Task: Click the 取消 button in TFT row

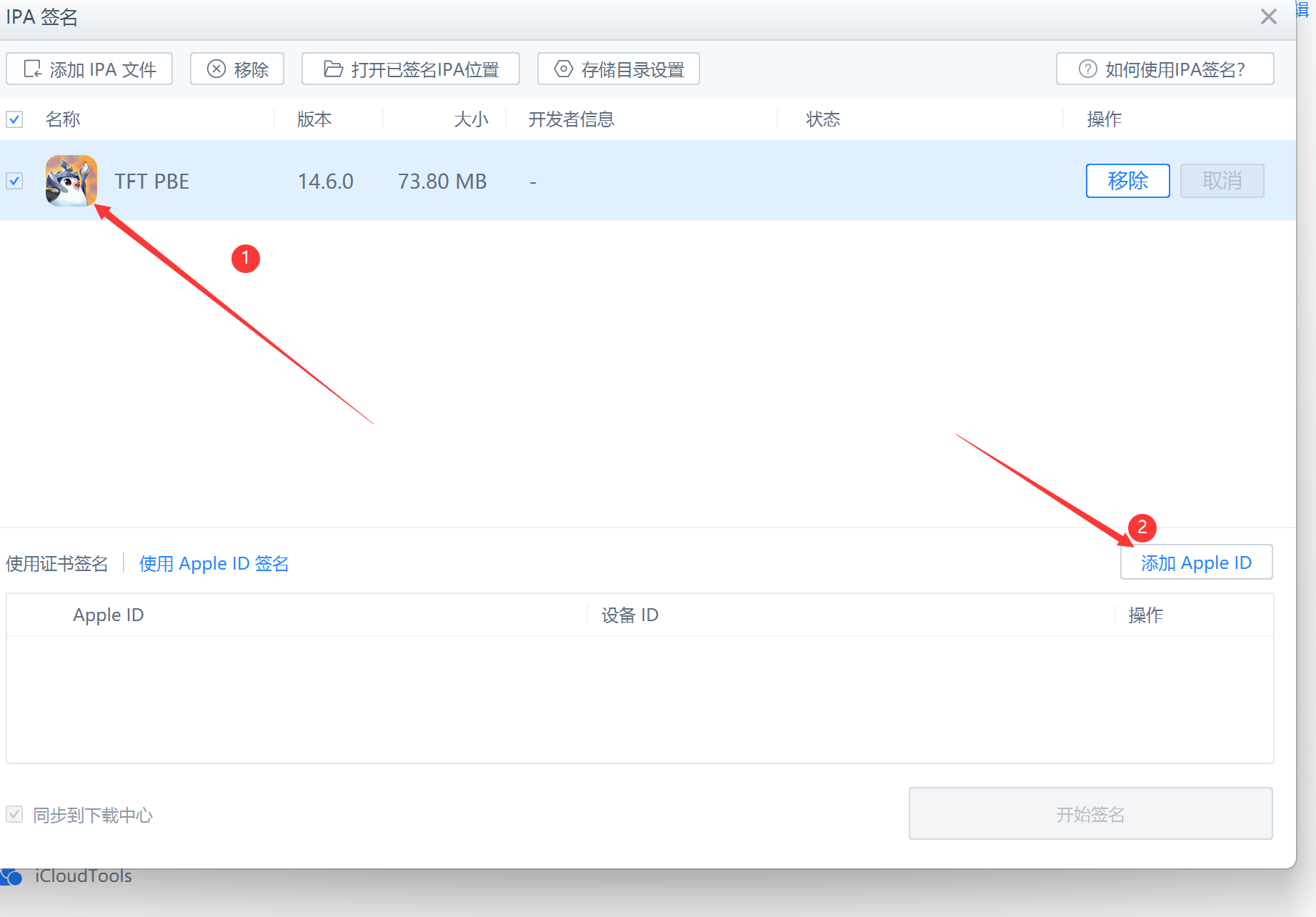Action: pos(1222,181)
